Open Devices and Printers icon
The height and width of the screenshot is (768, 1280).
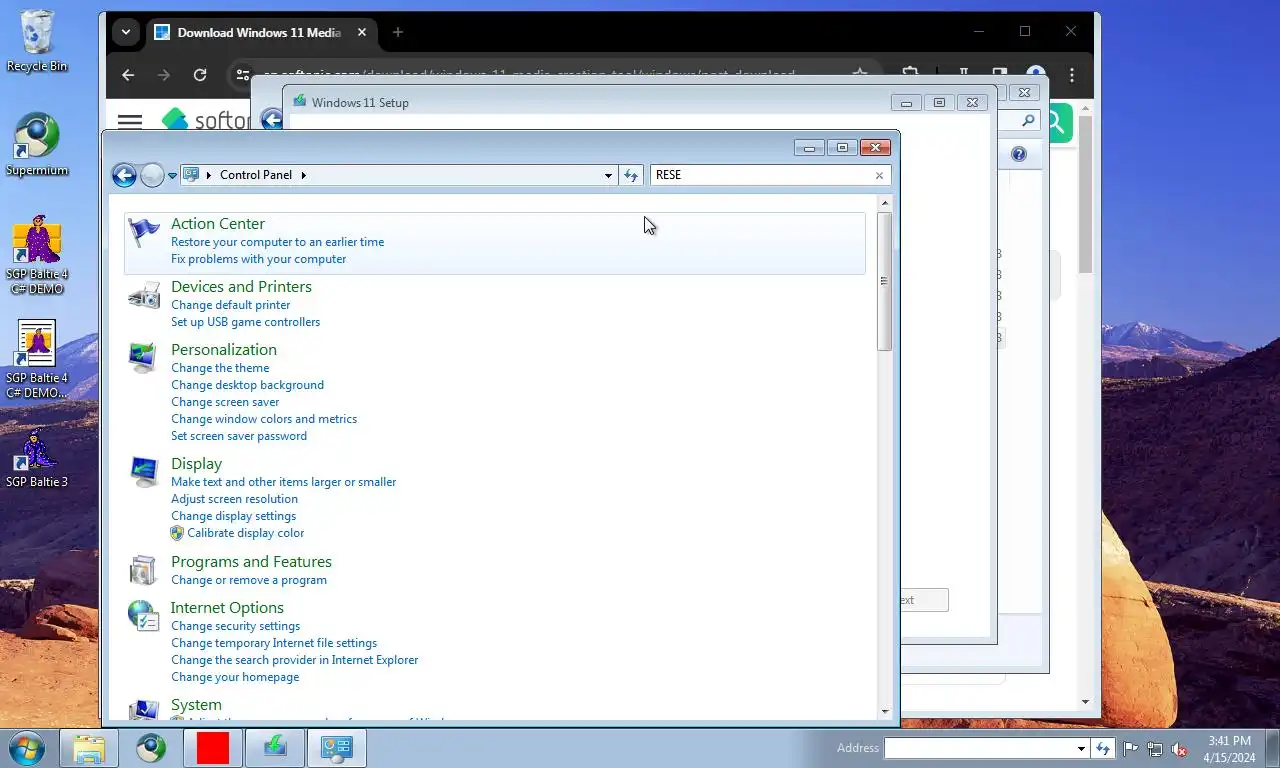(144, 295)
